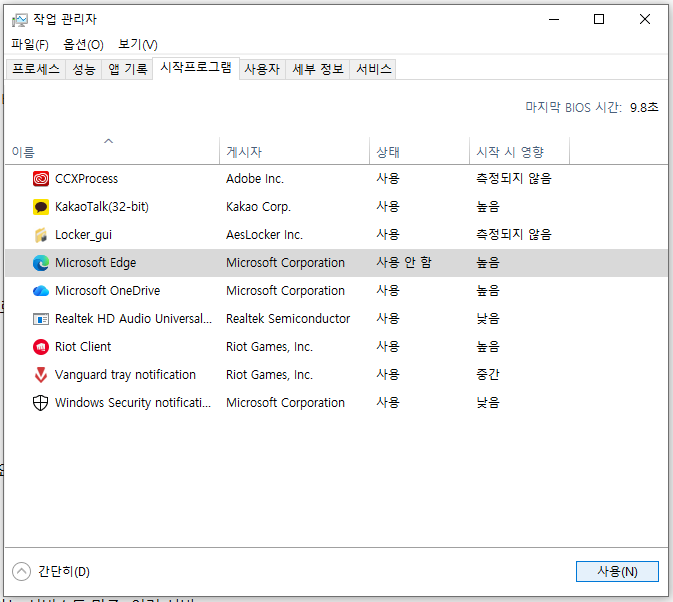Click publisher Realtek Semiconductor cell

tap(288, 319)
